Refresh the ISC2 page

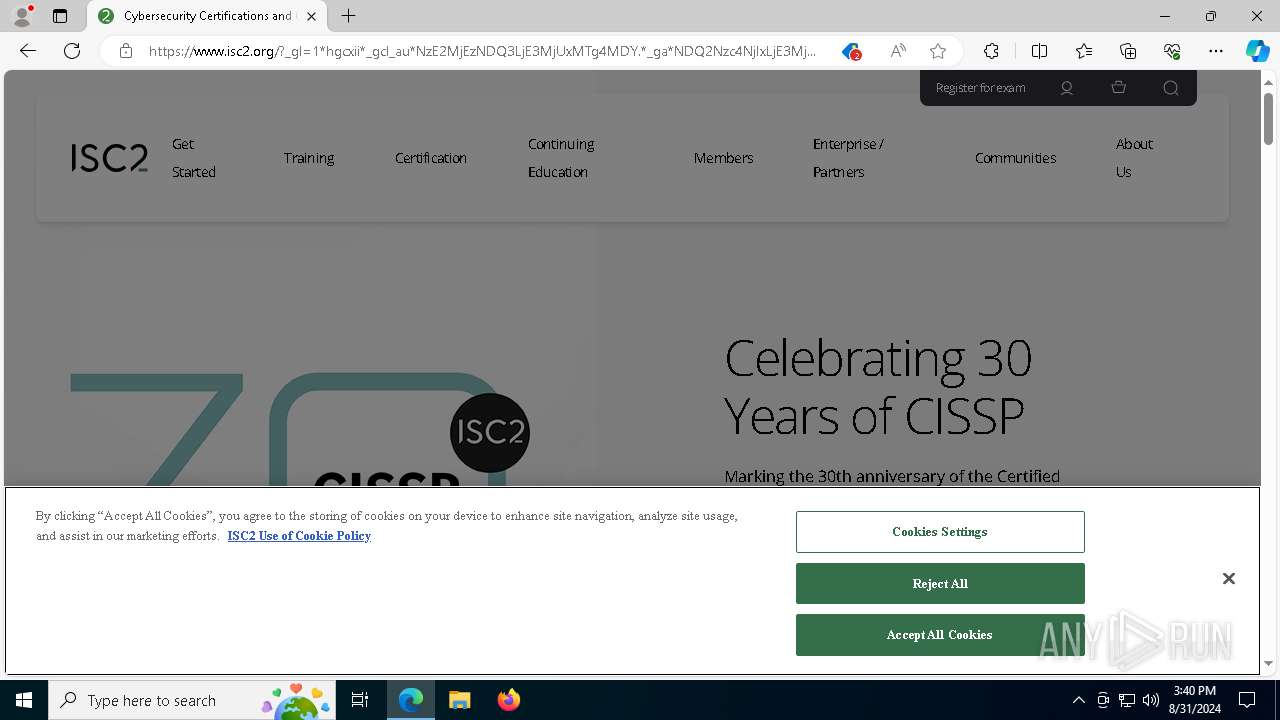(72, 51)
